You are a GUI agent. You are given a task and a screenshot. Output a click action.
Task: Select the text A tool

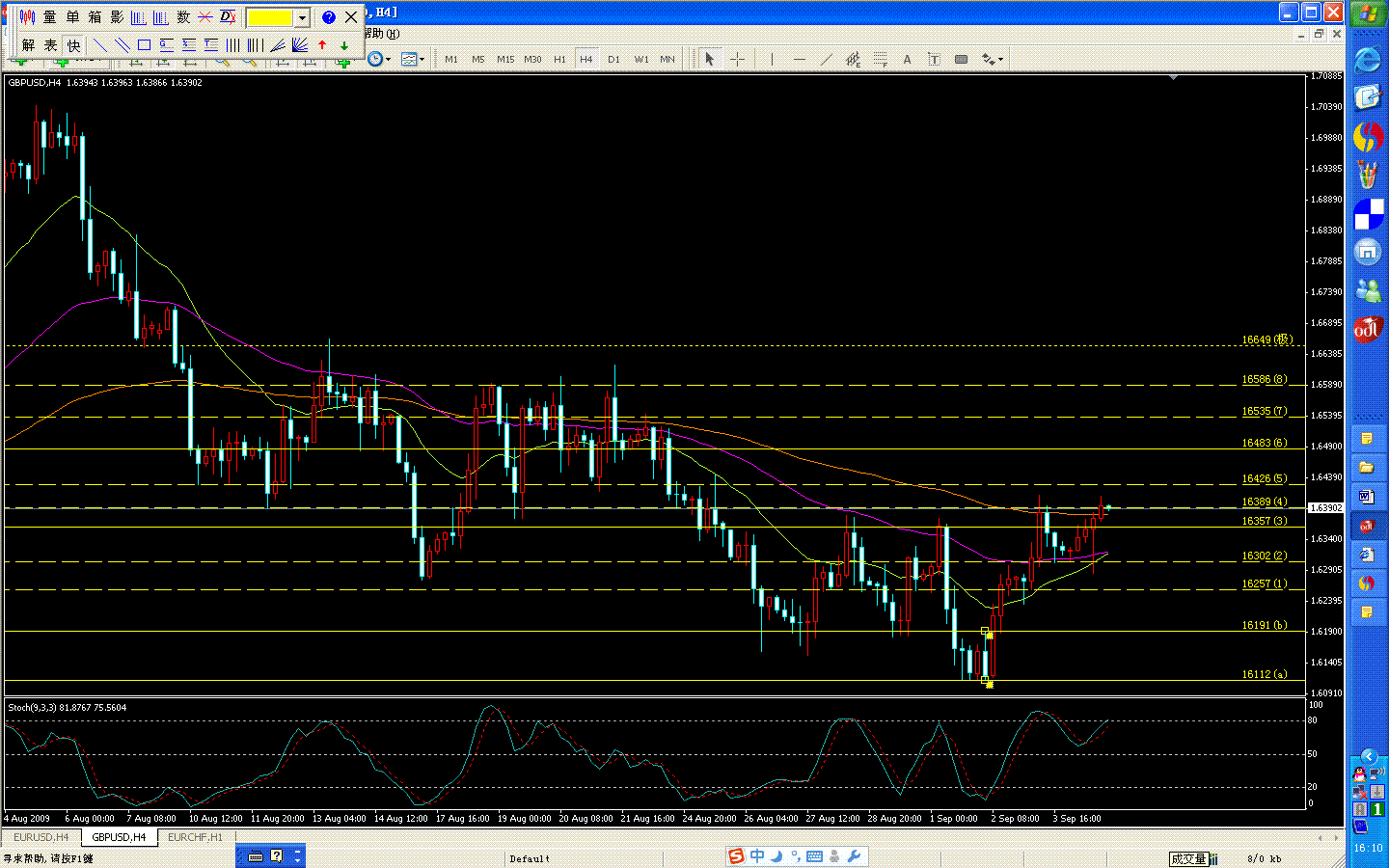tap(907, 60)
